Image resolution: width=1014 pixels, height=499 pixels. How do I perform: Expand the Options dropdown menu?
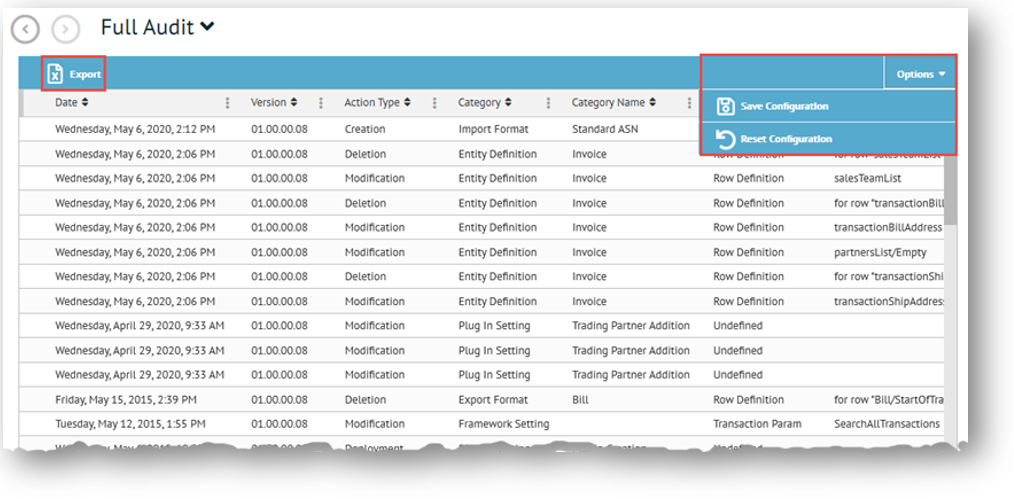tap(920, 74)
